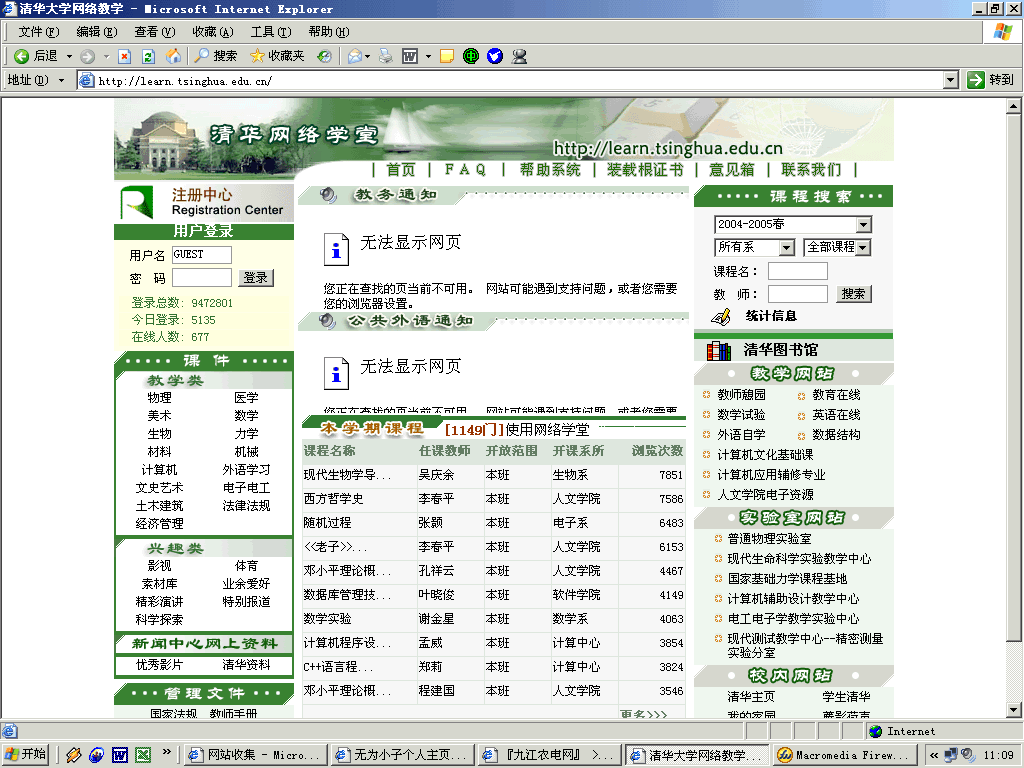The image size is (1024, 768).
Task: Switch to Macromedia Fireworks taskbar window
Action: (x=844, y=755)
